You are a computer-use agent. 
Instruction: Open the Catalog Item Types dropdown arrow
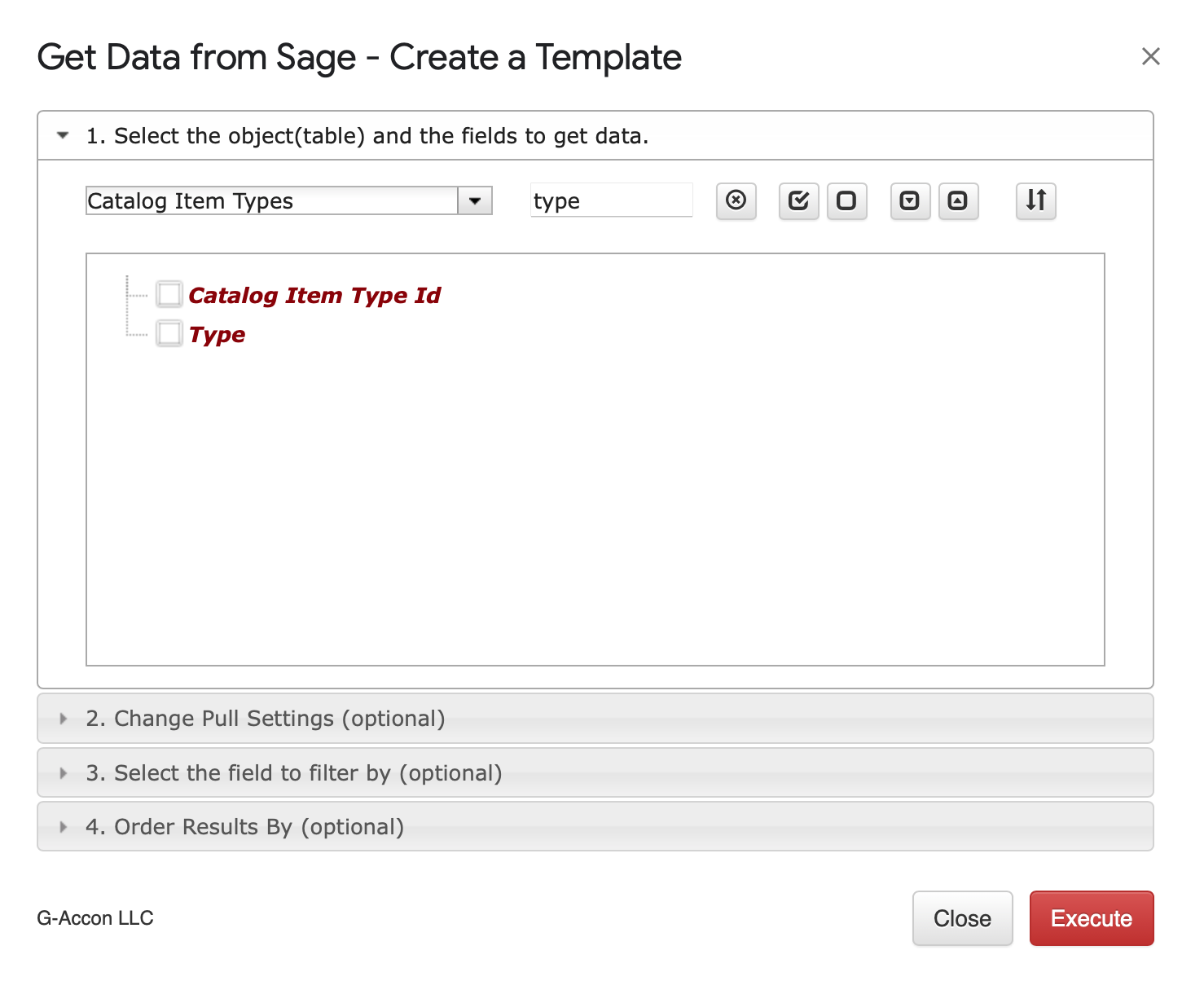pyautogui.click(x=475, y=200)
